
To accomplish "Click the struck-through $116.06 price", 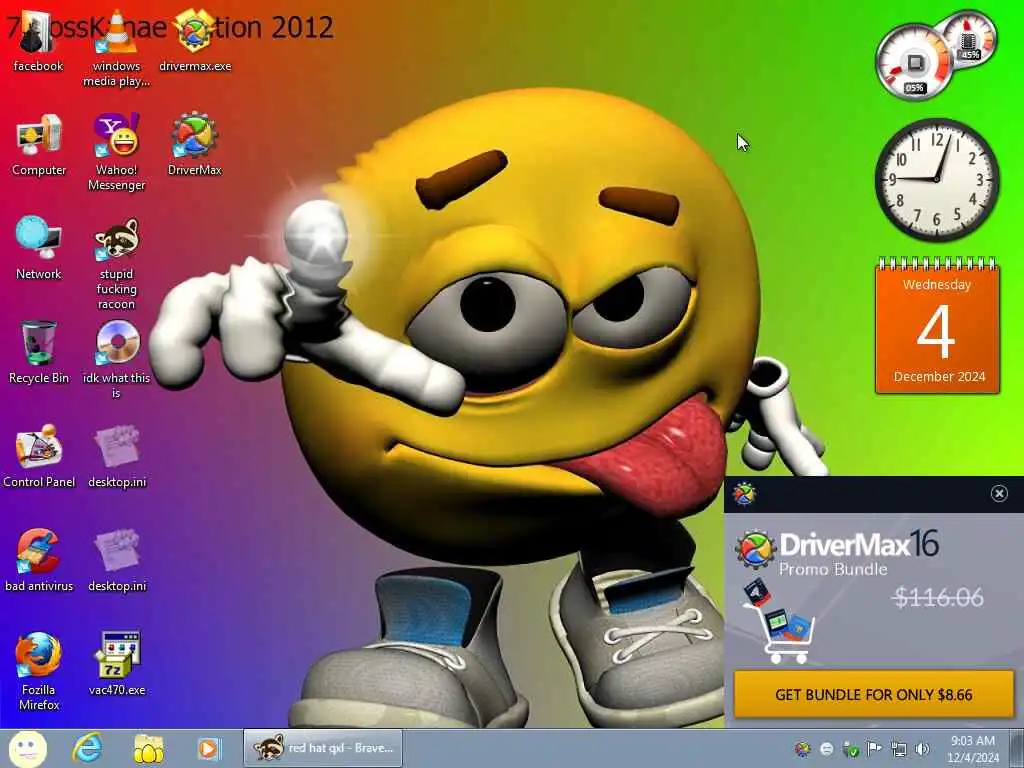I will [x=938, y=597].
